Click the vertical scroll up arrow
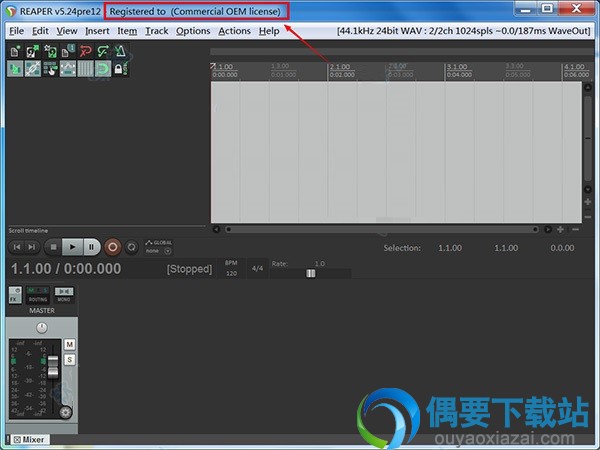This screenshot has width=600, height=450. coord(588,87)
